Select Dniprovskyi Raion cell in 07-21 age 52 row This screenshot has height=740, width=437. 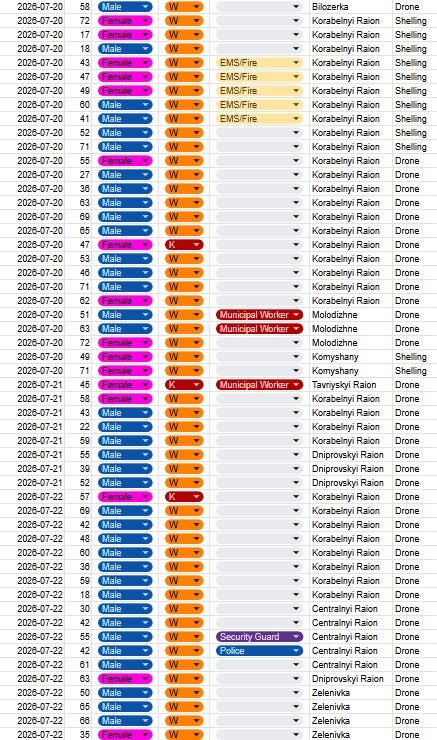pos(350,483)
